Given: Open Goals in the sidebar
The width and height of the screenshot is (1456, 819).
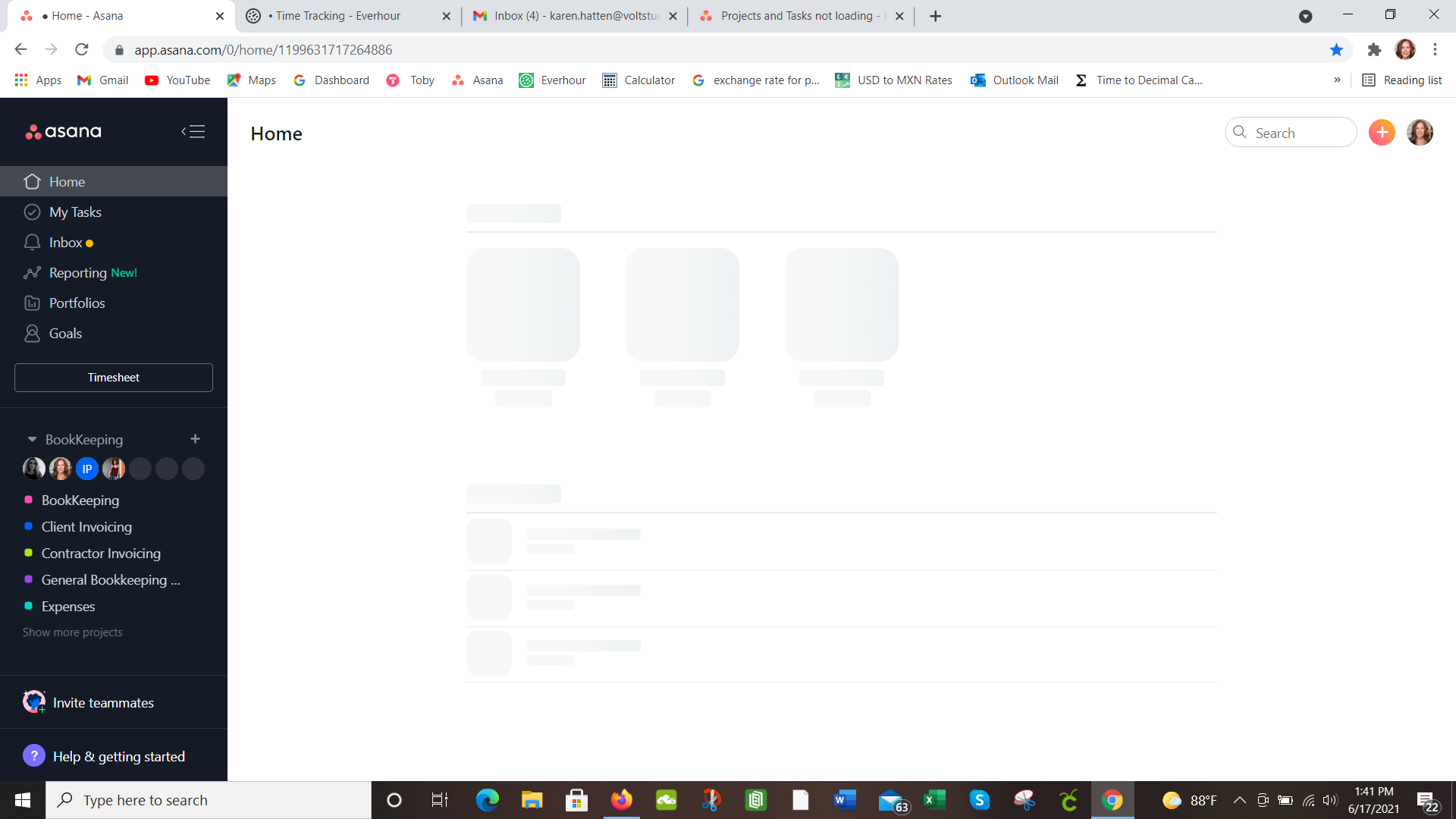Looking at the screenshot, I should pos(65,334).
